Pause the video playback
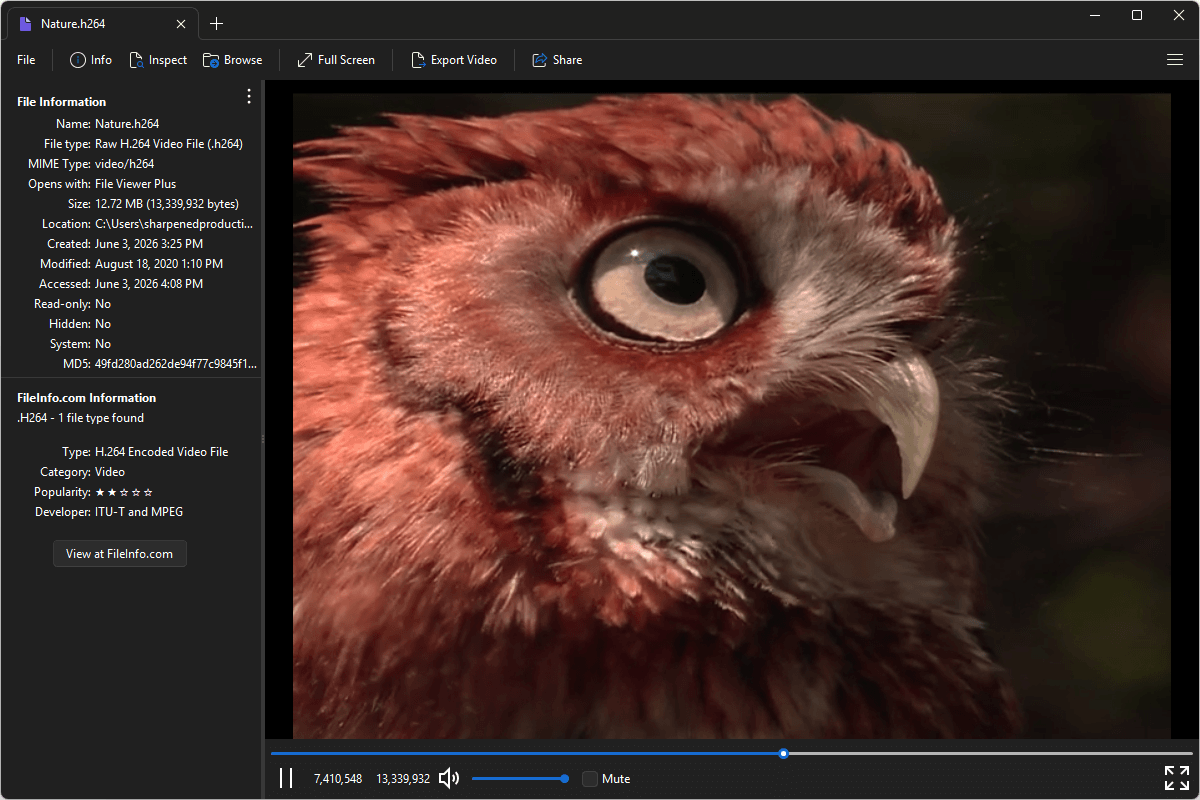 point(286,778)
